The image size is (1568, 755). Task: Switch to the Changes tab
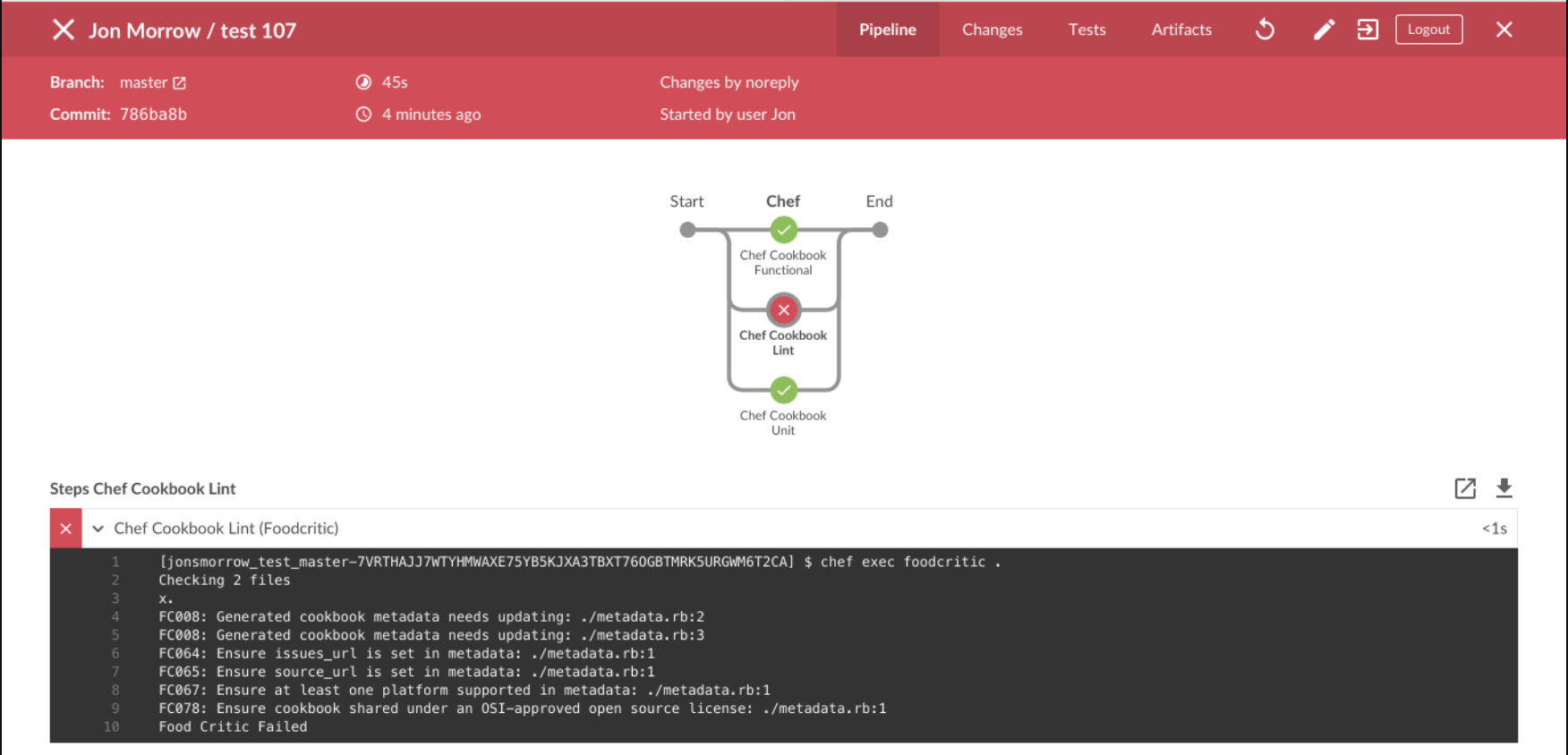click(x=993, y=30)
